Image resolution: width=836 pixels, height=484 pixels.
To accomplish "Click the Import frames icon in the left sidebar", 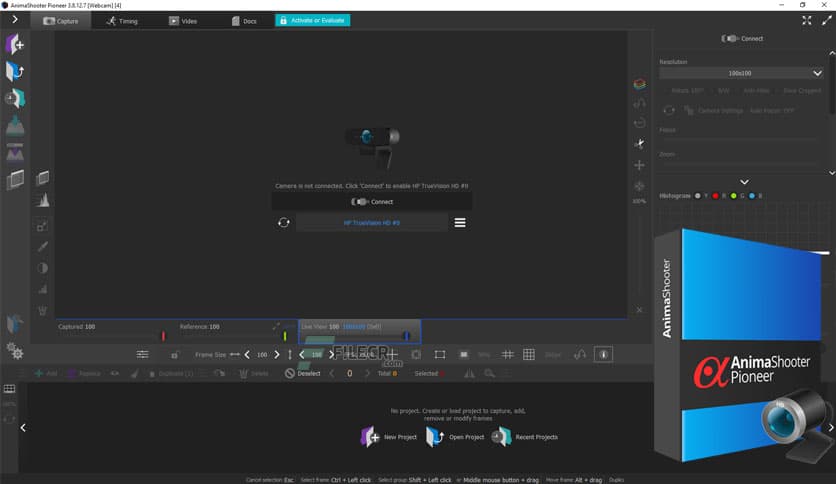I will point(14,125).
